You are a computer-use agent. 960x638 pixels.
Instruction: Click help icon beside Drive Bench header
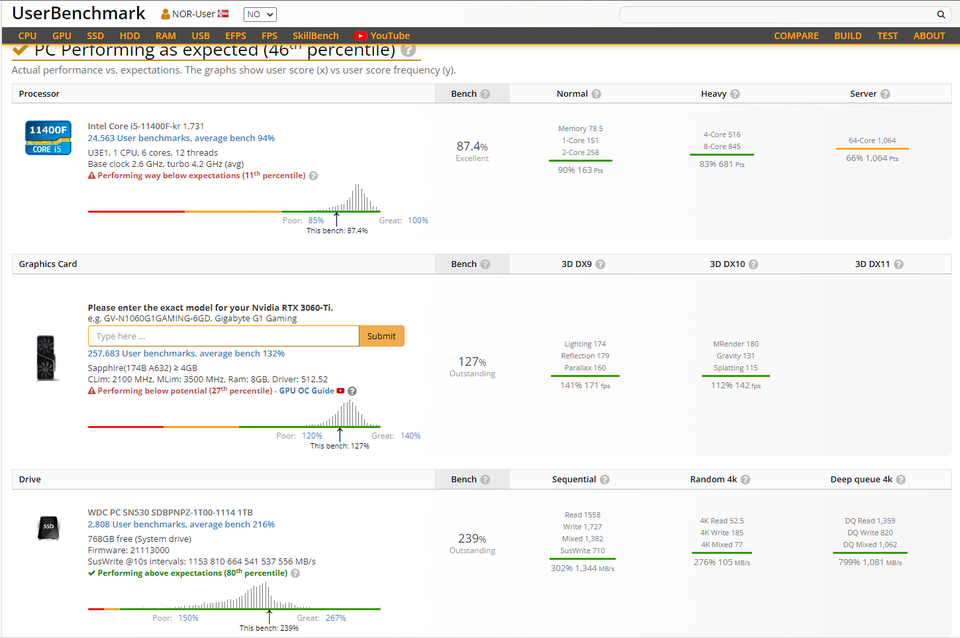tap(485, 479)
